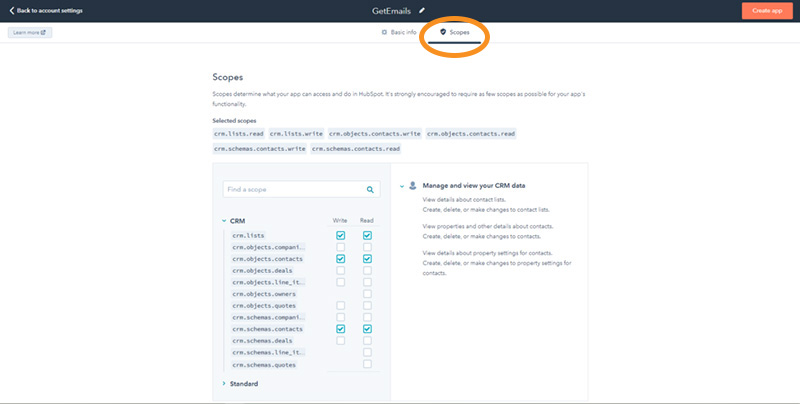Enable Read for crm.schemas.line_items

point(367,353)
